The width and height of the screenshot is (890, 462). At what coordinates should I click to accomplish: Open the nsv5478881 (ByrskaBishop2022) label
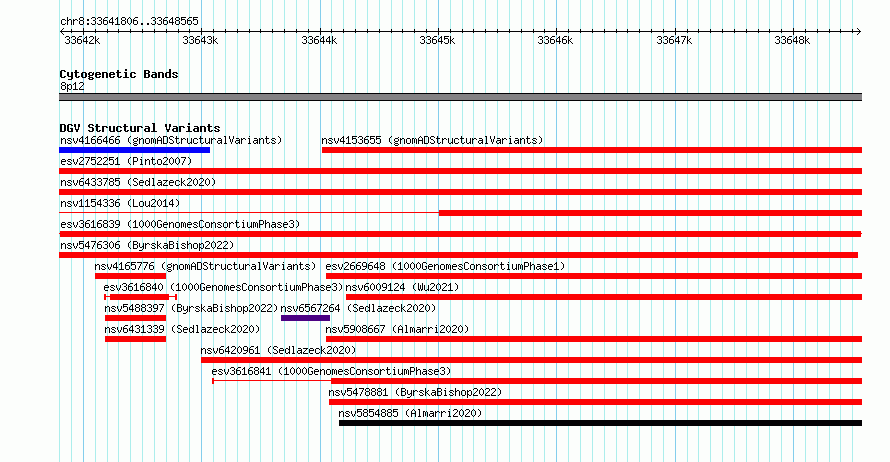pyautogui.click(x=415, y=392)
